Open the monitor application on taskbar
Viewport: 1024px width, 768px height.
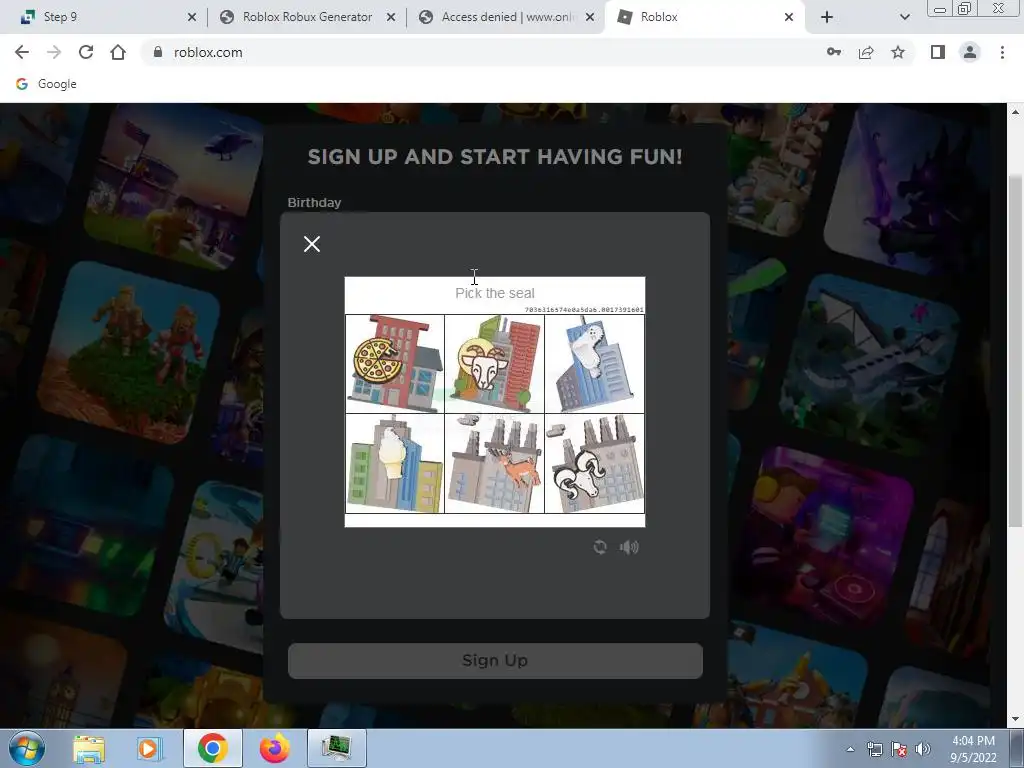click(x=337, y=748)
